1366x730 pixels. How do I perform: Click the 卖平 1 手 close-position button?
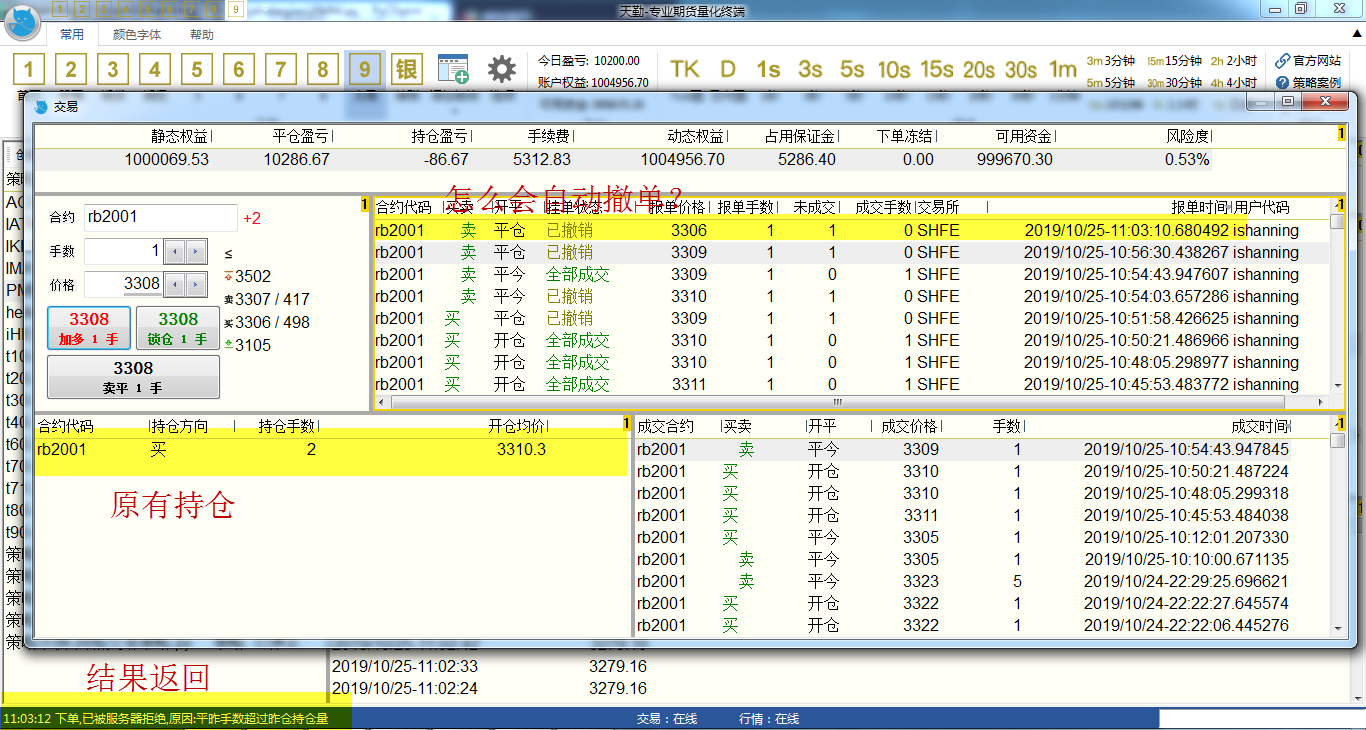click(133, 377)
